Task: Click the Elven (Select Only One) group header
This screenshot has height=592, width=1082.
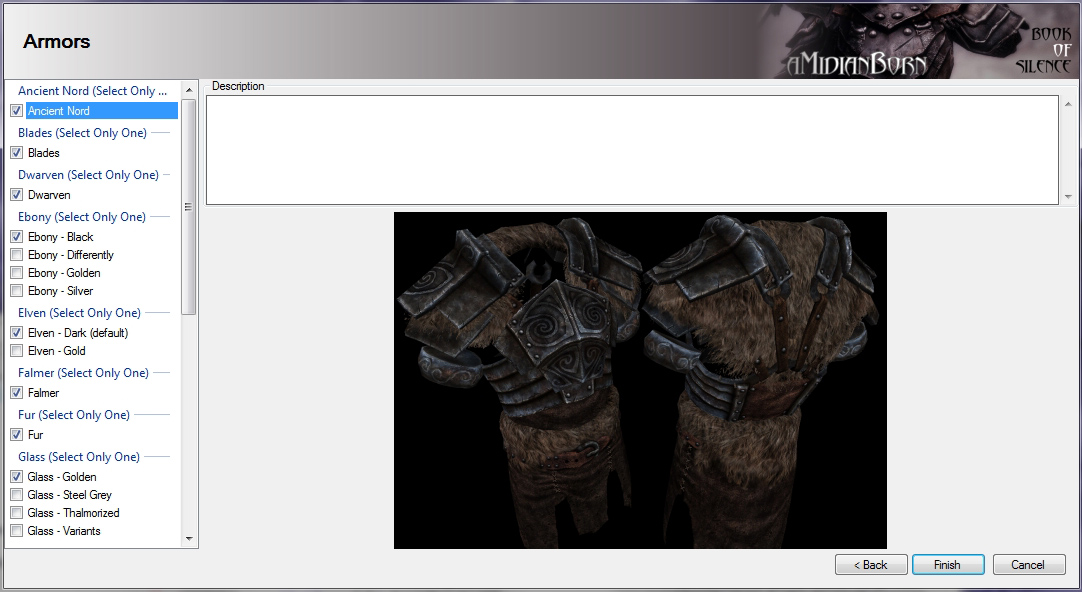Action: point(79,313)
